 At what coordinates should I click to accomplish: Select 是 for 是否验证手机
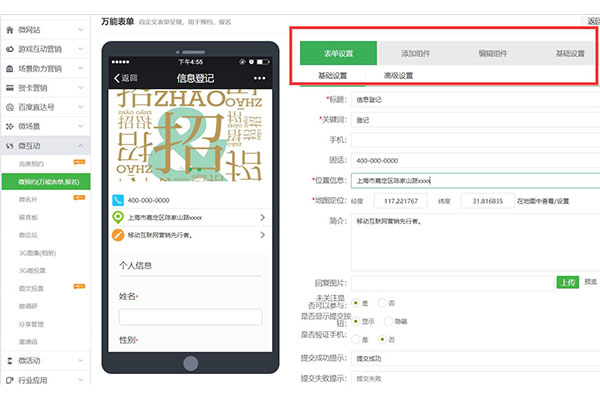point(355,339)
